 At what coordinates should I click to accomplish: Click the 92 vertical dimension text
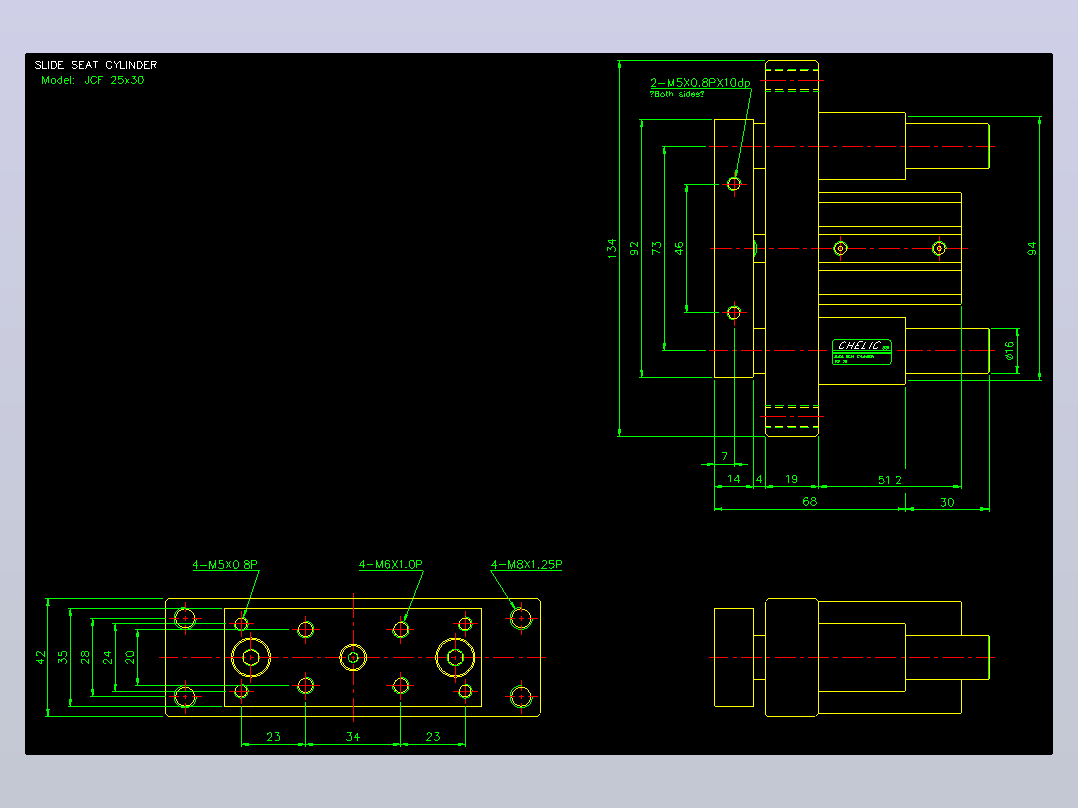click(x=634, y=248)
